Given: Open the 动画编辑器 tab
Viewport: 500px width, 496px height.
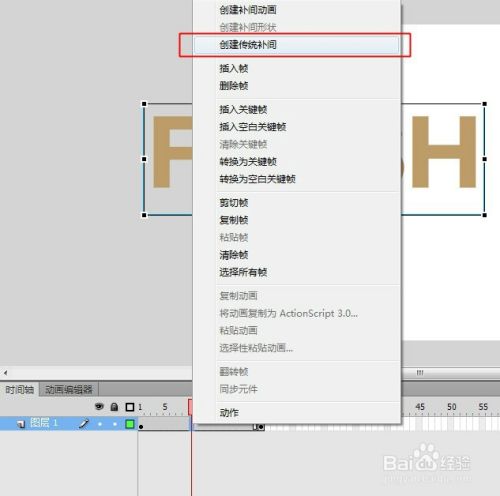Looking at the screenshot, I should (x=69, y=389).
